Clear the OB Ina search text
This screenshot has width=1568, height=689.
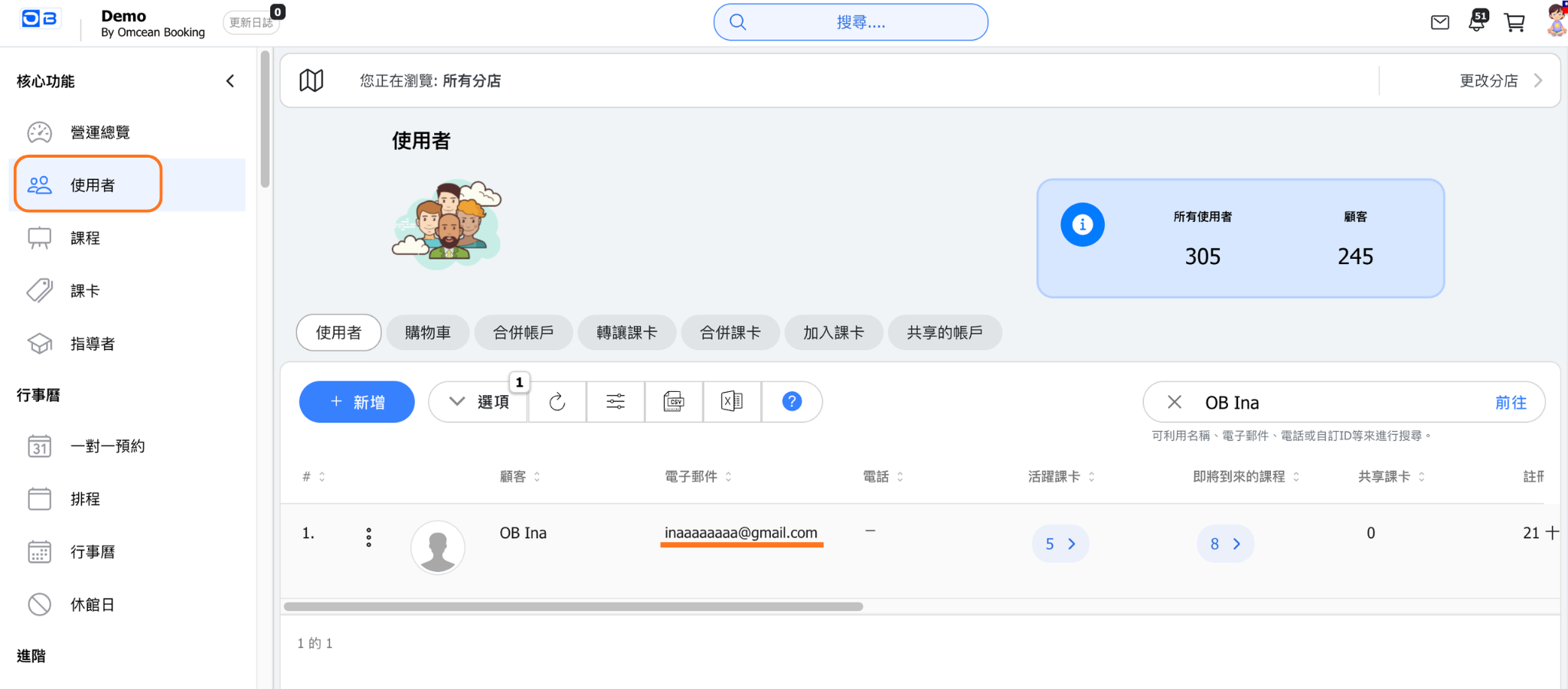click(1174, 402)
